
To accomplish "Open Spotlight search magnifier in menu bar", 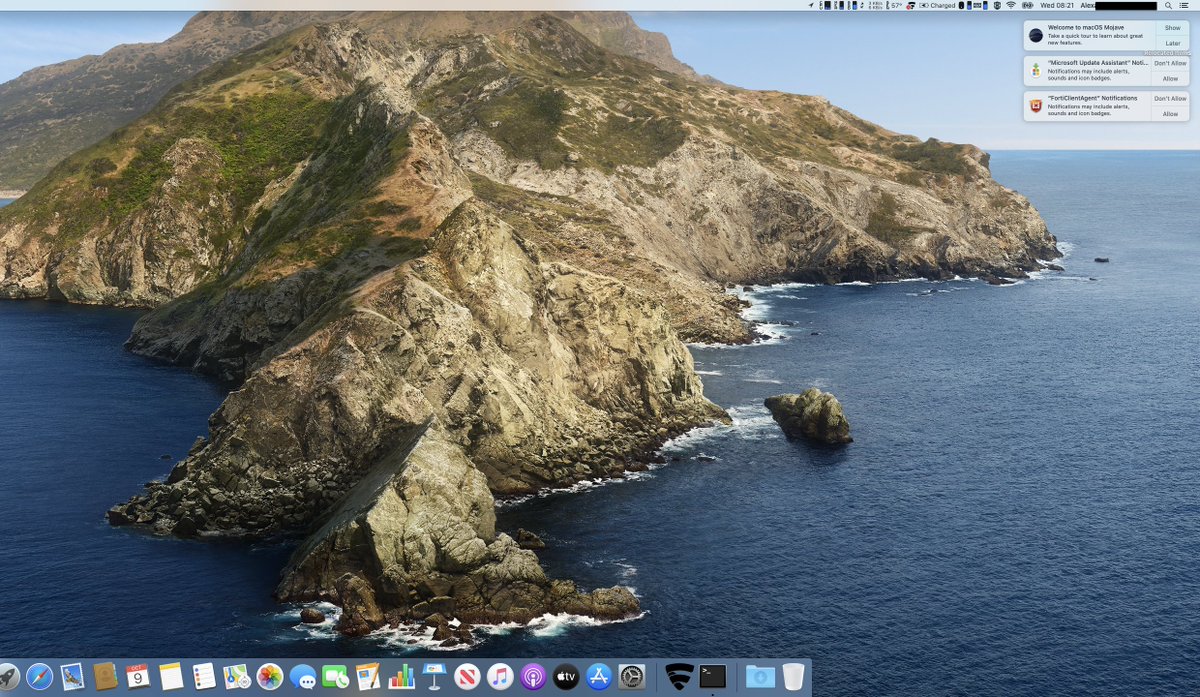I will point(1168,5).
